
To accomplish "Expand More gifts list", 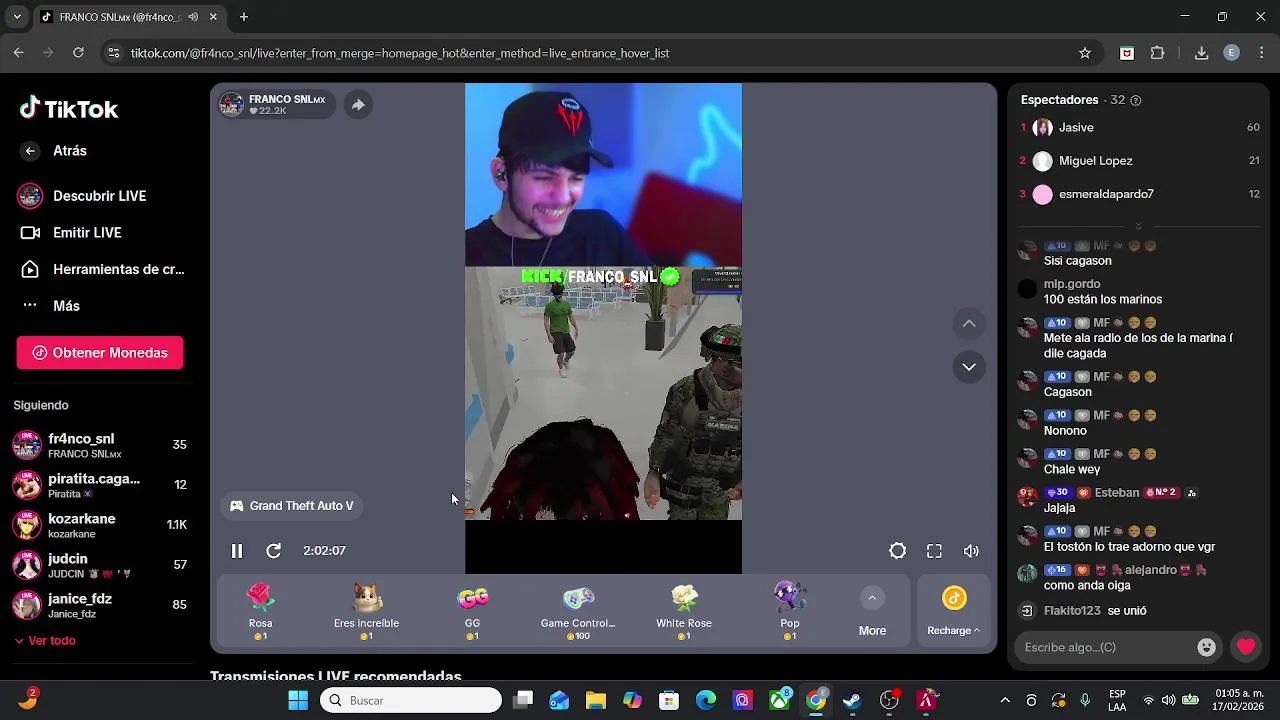I will [872, 612].
